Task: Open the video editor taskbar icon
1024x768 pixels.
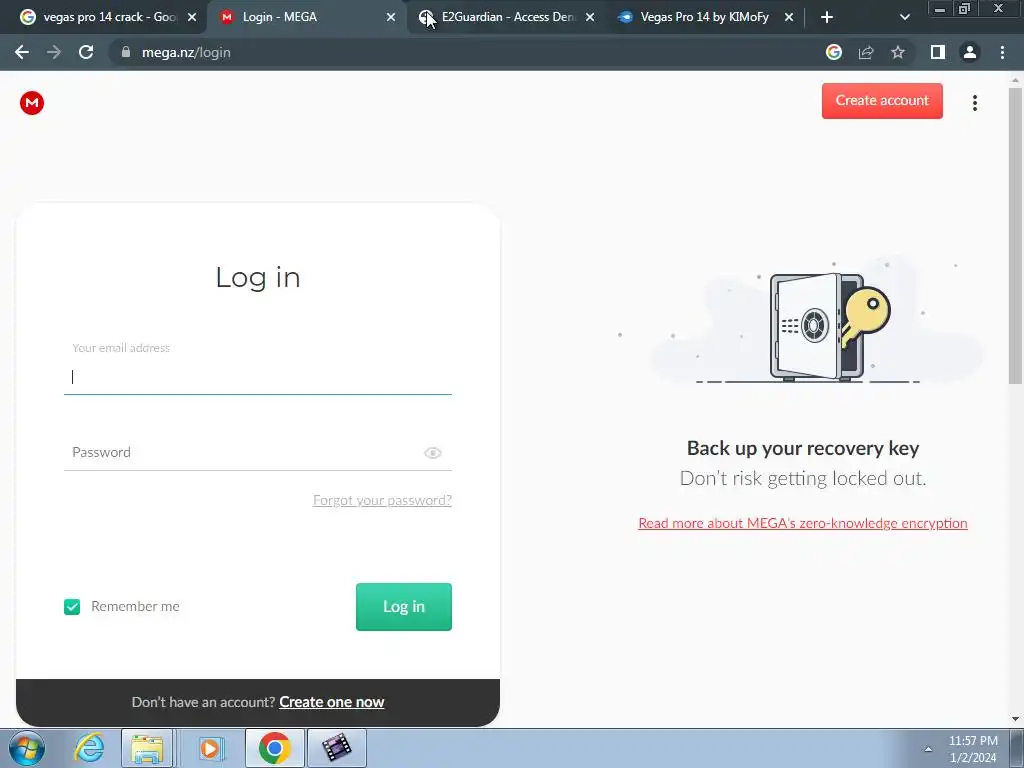Action: [x=336, y=748]
